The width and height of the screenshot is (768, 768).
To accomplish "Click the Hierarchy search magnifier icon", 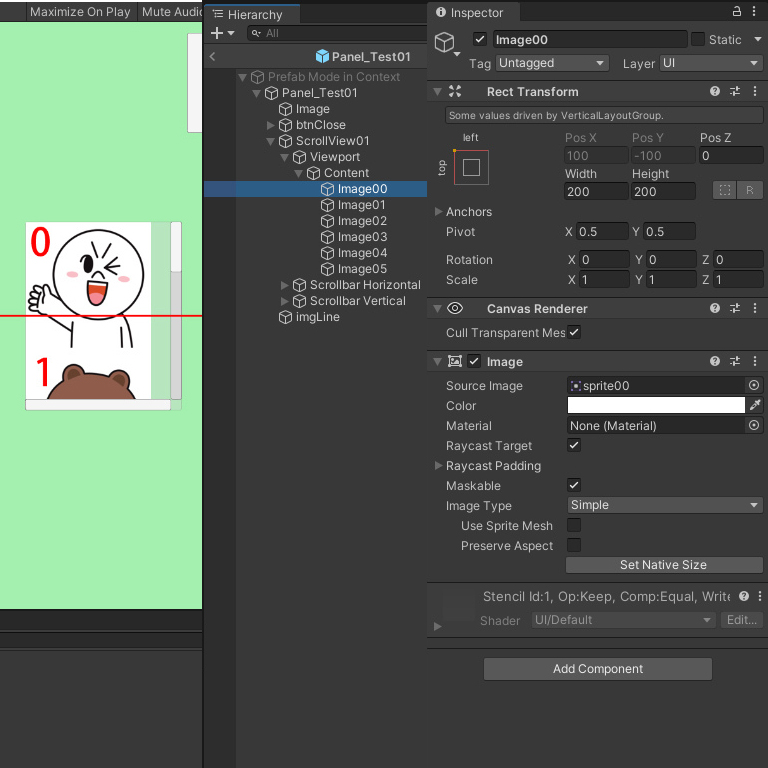I will pos(256,33).
